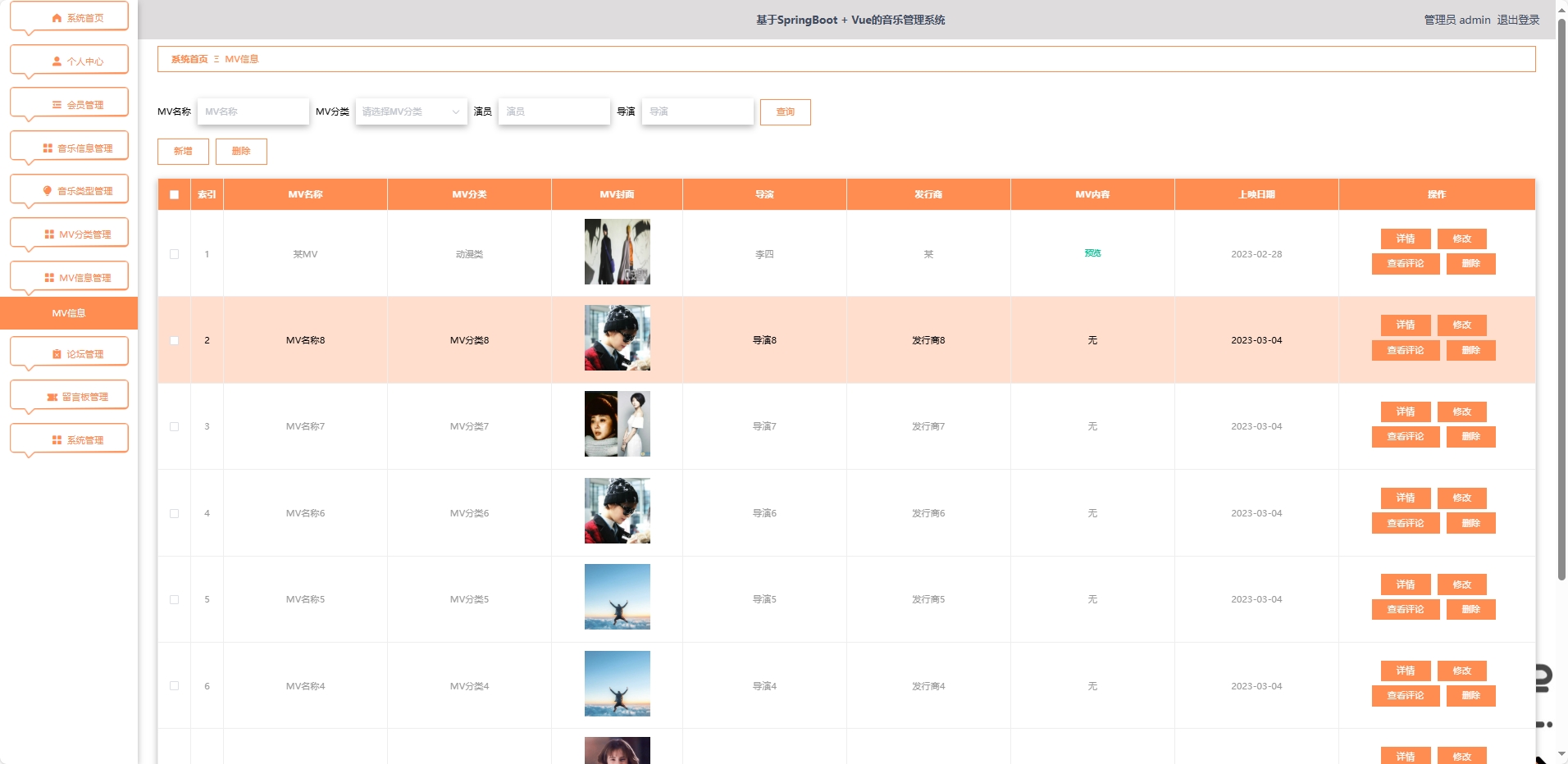1568x764 pixels.
Task: Click 查看评论 for the MV名称4 row
Action: [x=1406, y=695]
